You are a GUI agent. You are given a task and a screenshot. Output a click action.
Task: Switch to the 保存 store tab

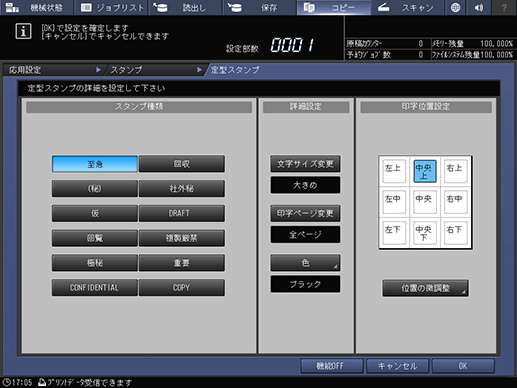click(x=259, y=7)
